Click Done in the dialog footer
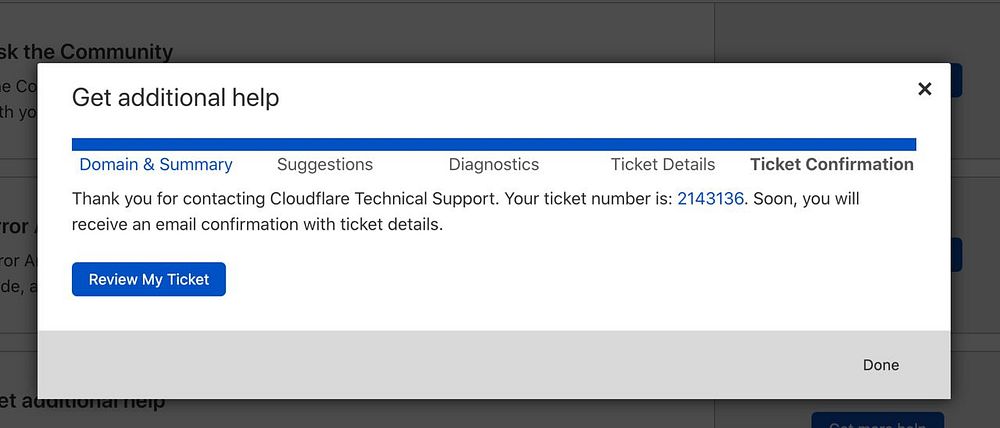This screenshot has height=428, width=1000. click(880, 365)
